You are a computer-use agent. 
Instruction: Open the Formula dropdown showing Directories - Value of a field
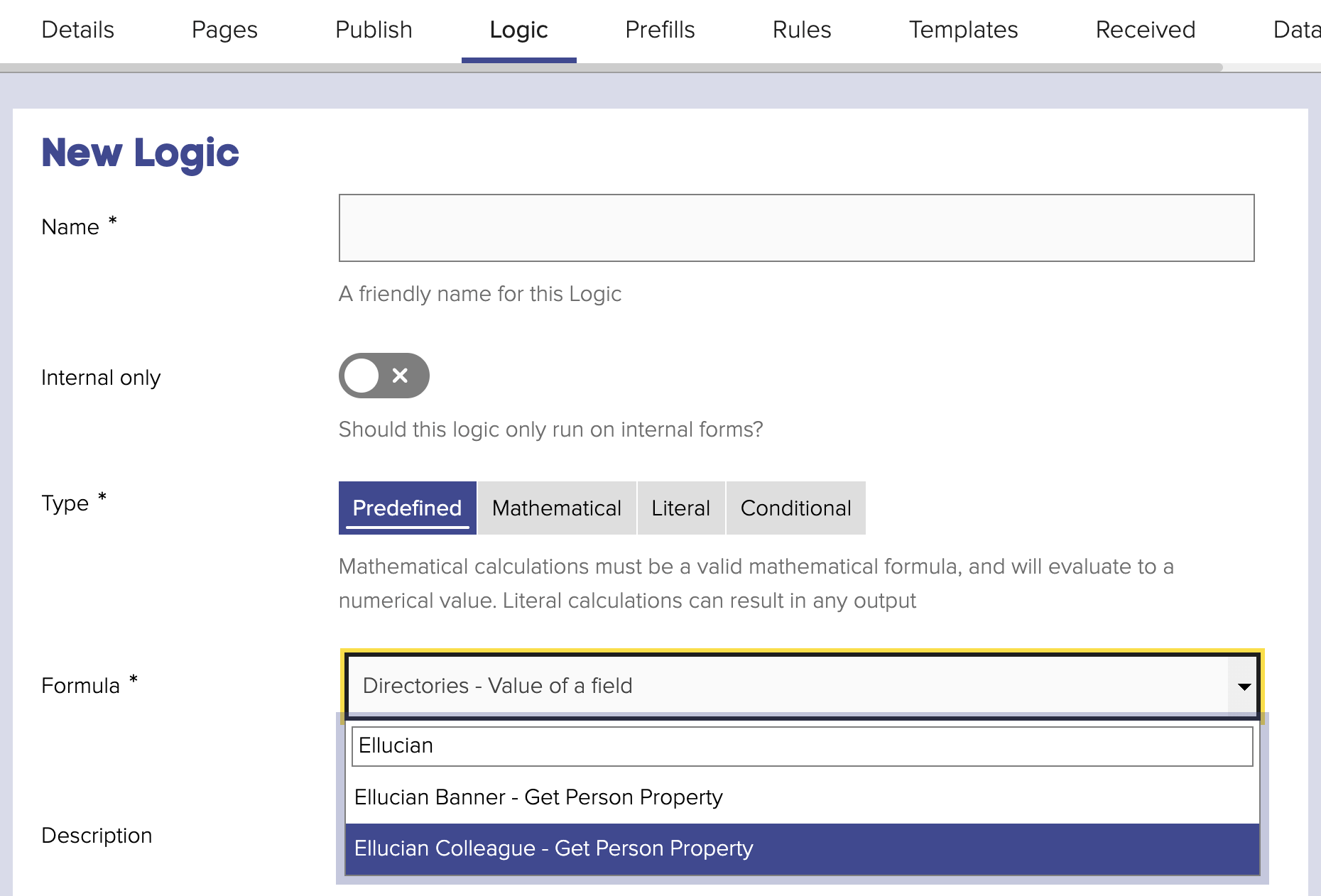pyautogui.click(x=802, y=686)
